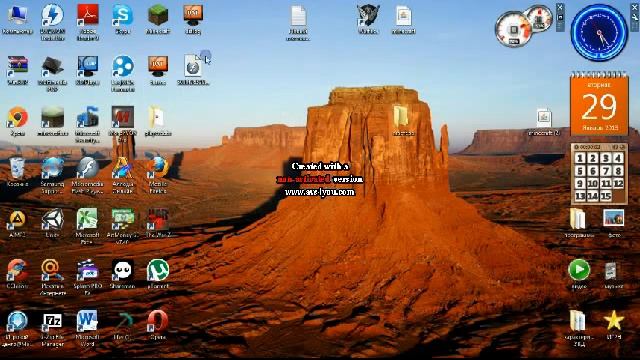Click tile 1 in the puzzle gadget

click(x=580, y=158)
